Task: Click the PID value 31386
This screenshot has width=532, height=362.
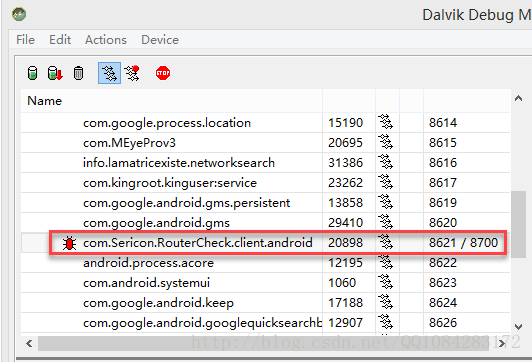Action: tap(345, 163)
